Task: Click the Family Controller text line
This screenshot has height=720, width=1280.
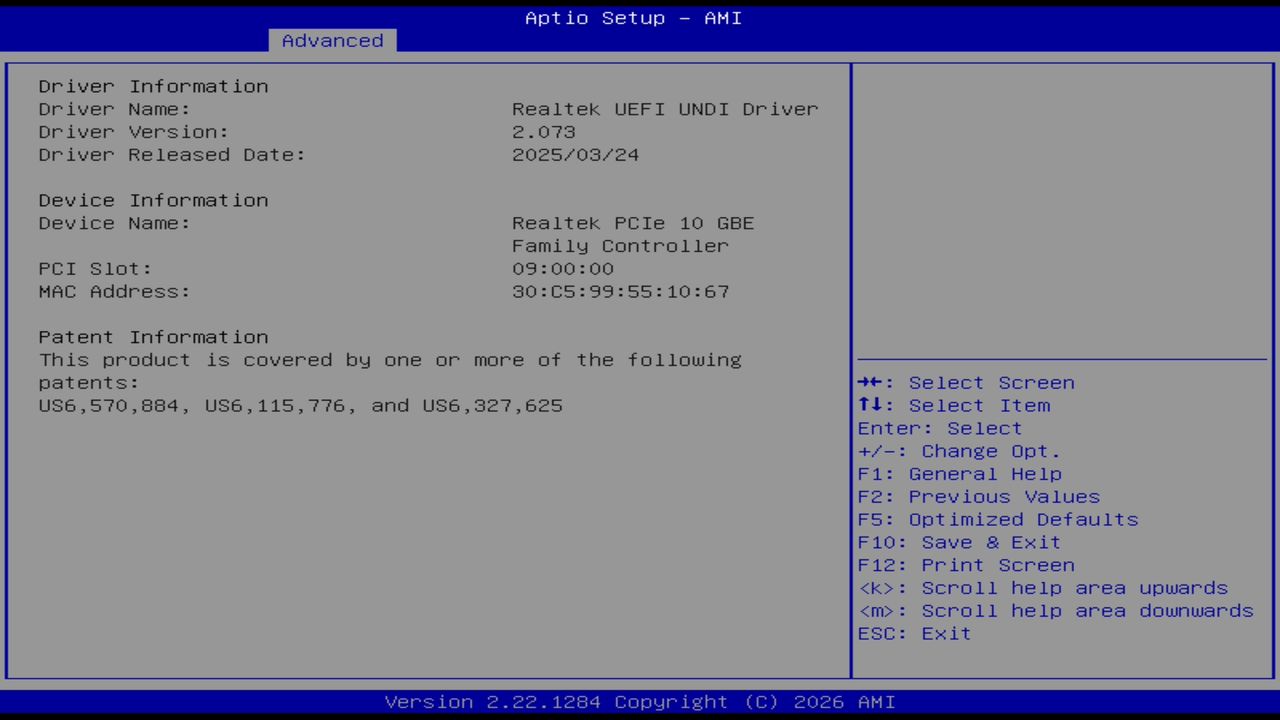Action: tap(620, 246)
